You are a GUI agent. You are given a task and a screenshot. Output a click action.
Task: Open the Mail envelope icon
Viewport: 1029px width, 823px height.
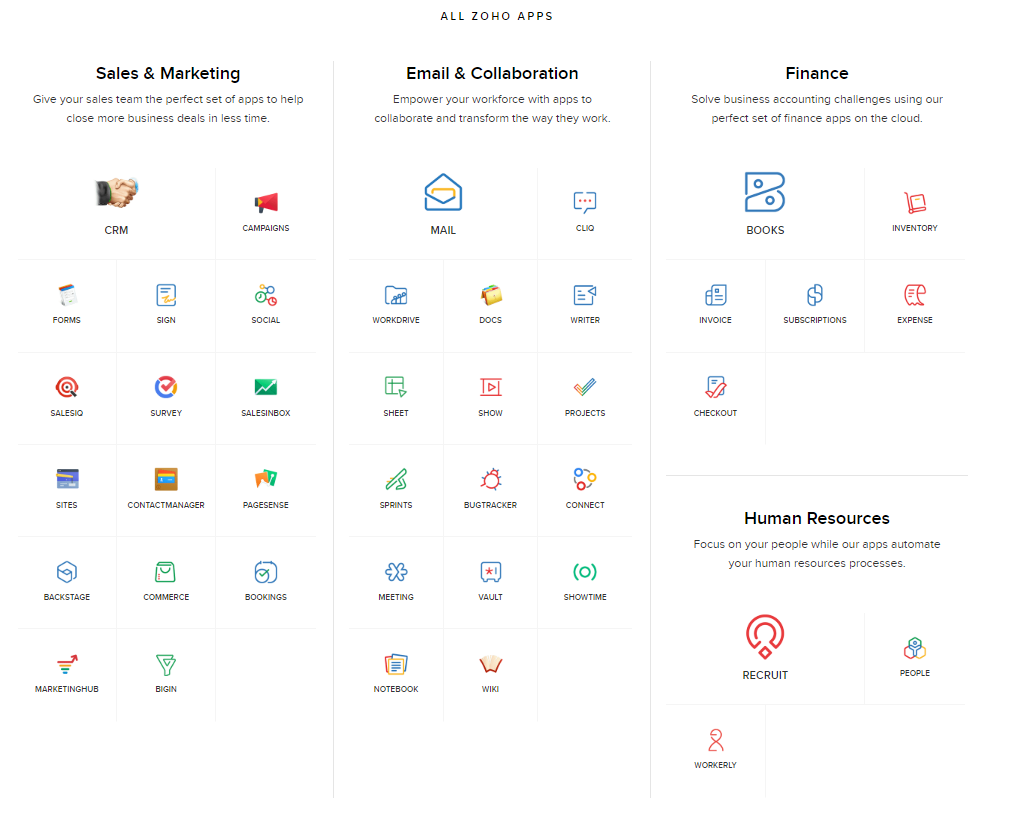tap(443, 192)
